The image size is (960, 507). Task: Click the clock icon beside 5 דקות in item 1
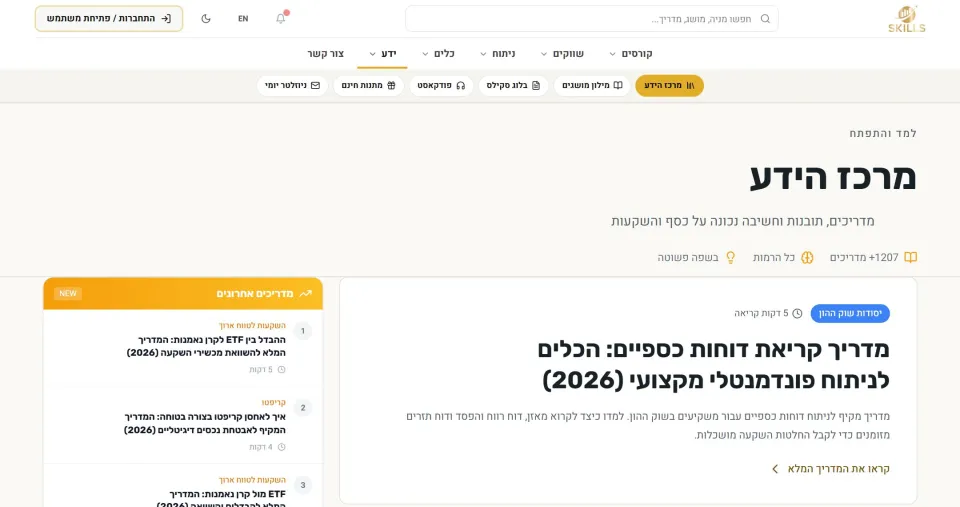282,370
